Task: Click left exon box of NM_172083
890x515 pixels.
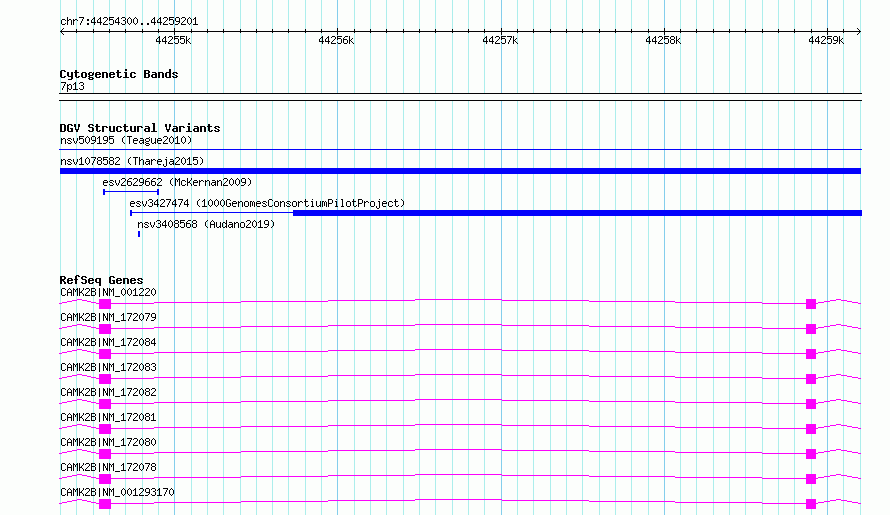Action: click(x=105, y=379)
